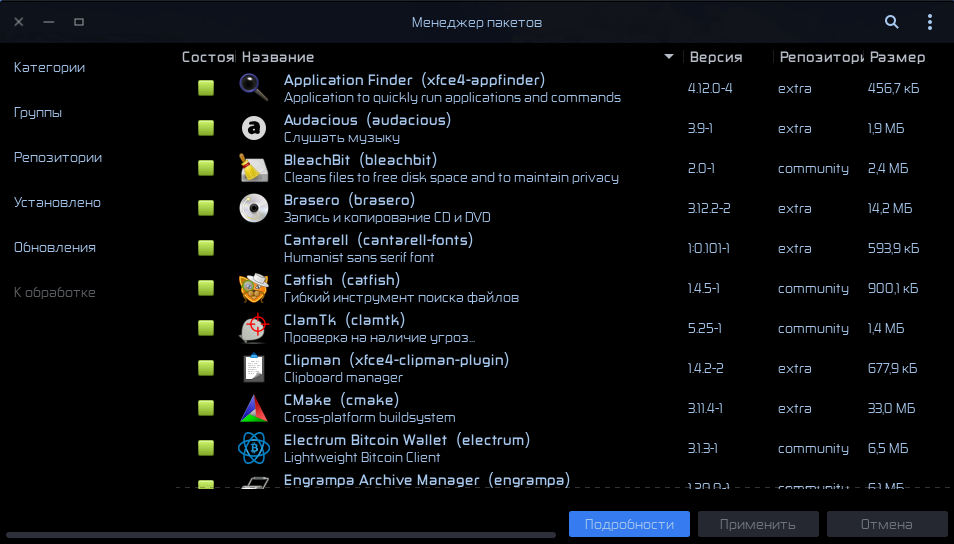Select the CMake (cmake) package name
Image resolution: width=954 pixels, height=544 pixels.
click(x=341, y=400)
